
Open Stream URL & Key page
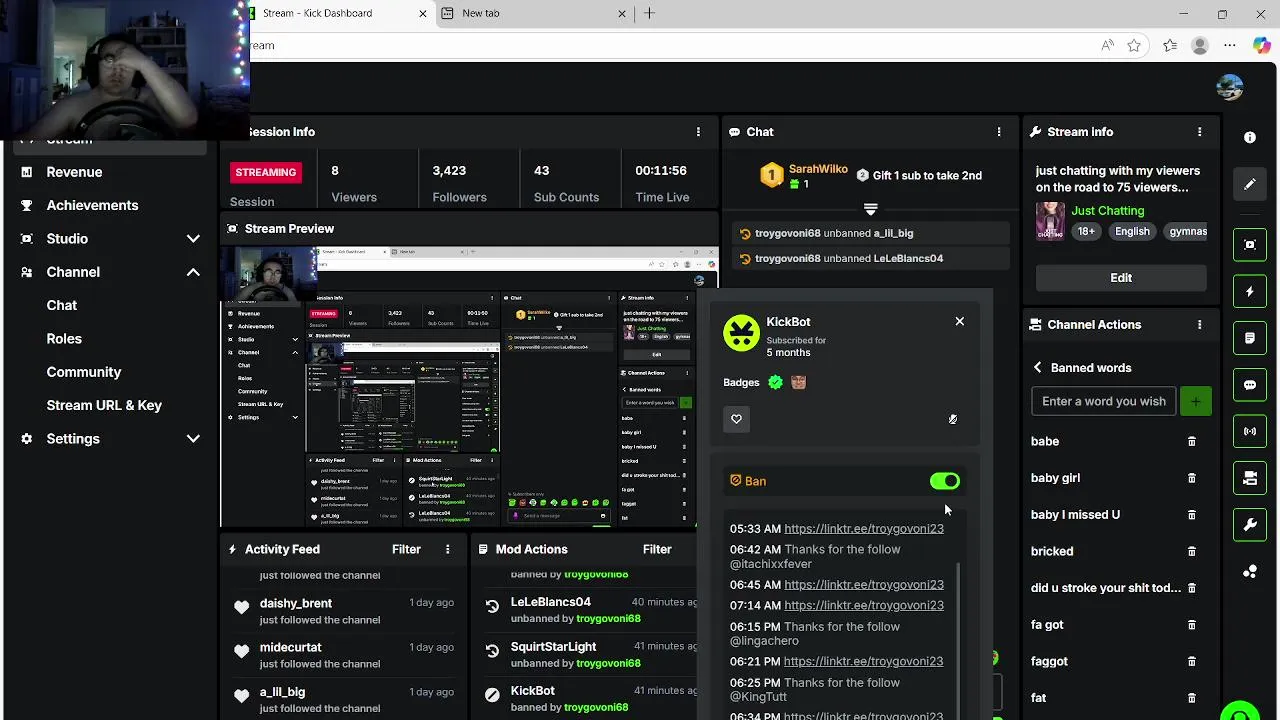coord(104,405)
